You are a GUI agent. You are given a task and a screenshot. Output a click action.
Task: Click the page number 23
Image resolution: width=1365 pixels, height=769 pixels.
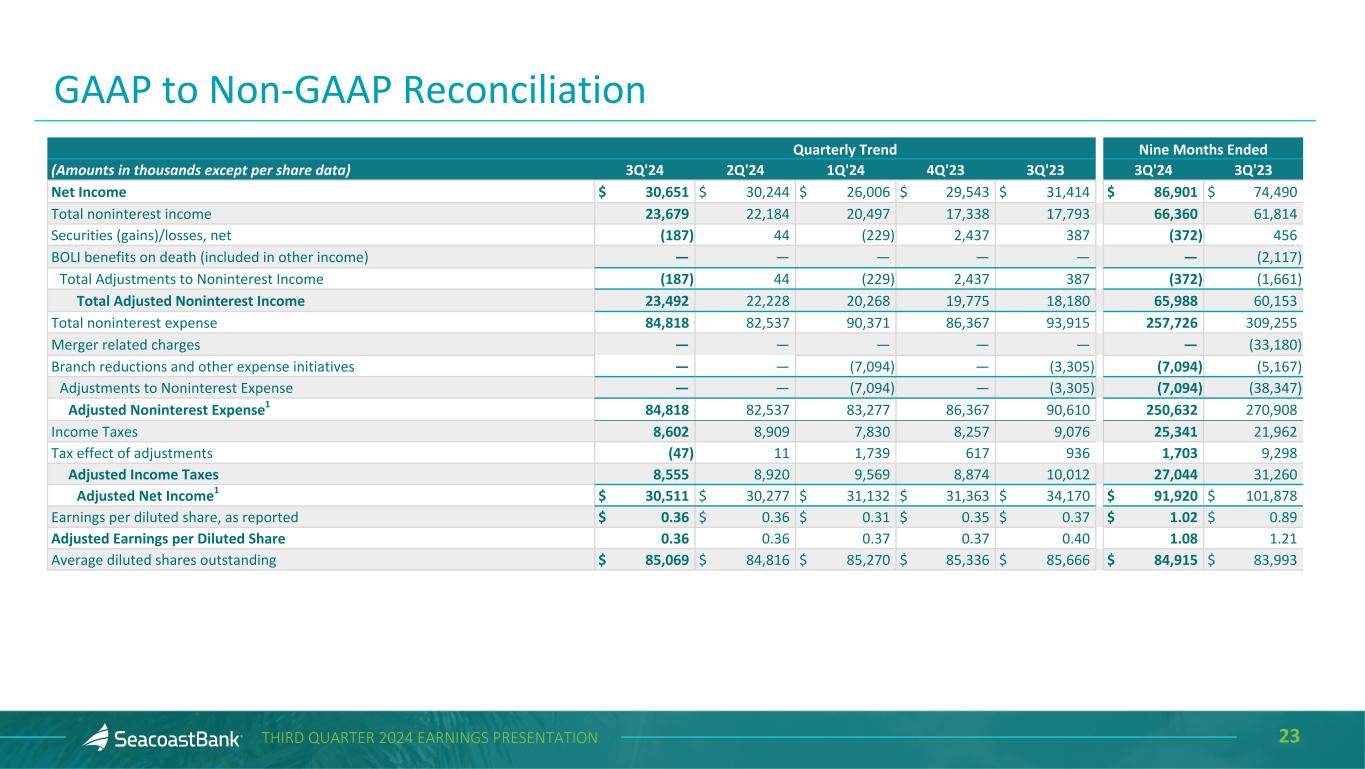1290,737
